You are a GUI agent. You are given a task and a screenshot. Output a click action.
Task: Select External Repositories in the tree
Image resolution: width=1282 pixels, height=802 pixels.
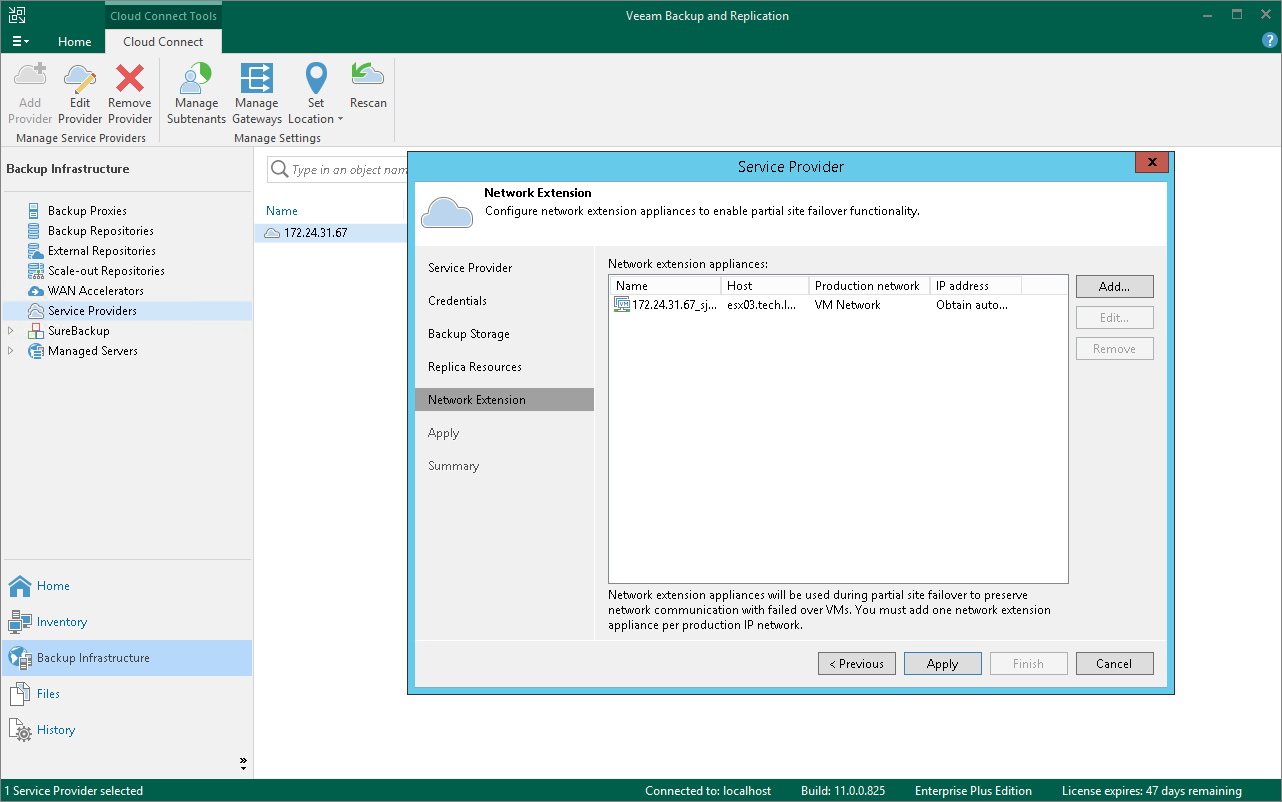click(x=101, y=251)
